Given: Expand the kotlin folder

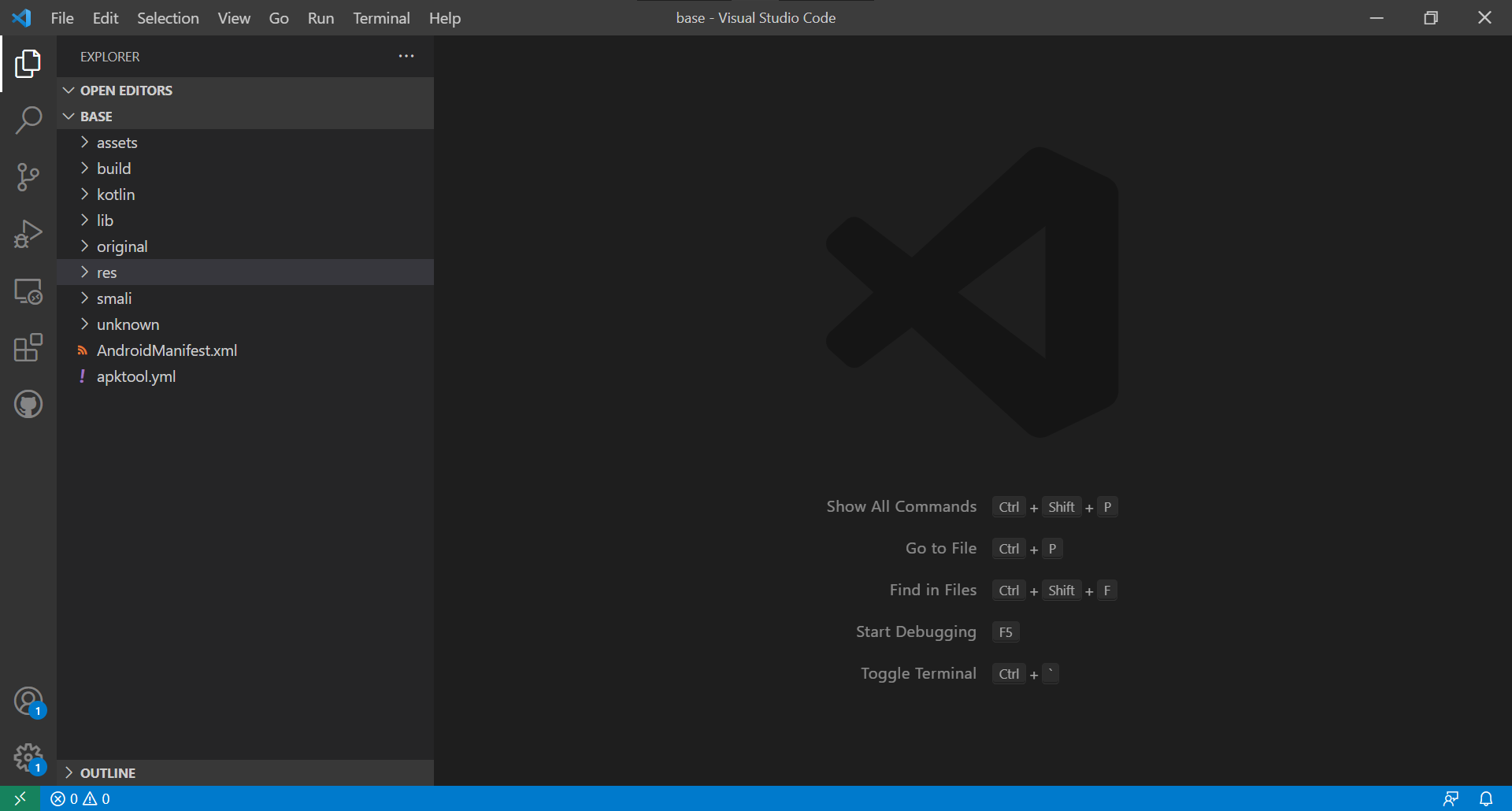Looking at the screenshot, I should (x=245, y=194).
